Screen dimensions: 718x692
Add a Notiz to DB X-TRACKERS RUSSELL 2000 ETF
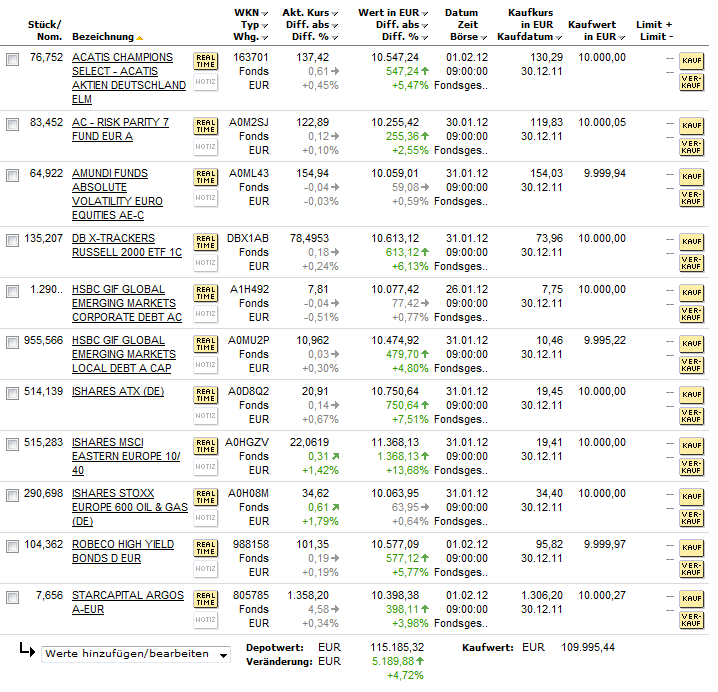coord(206,263)
